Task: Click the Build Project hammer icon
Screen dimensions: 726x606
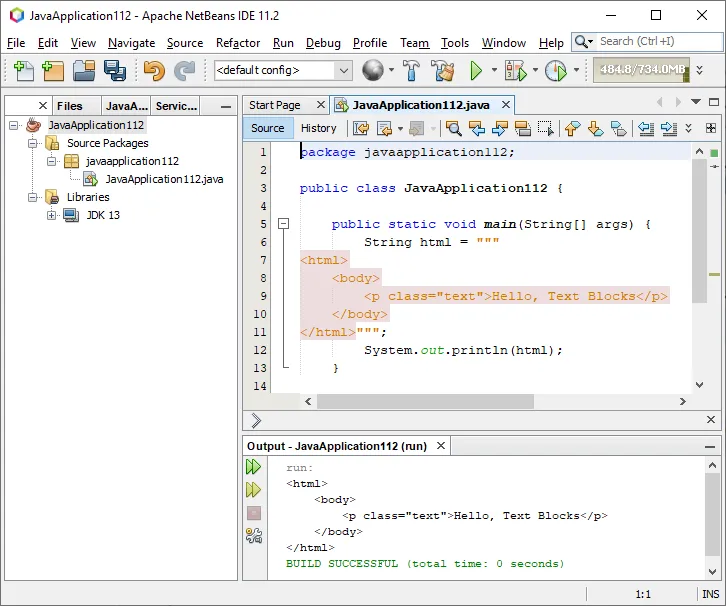Action: pyautogui.click(x=410, y=70)
